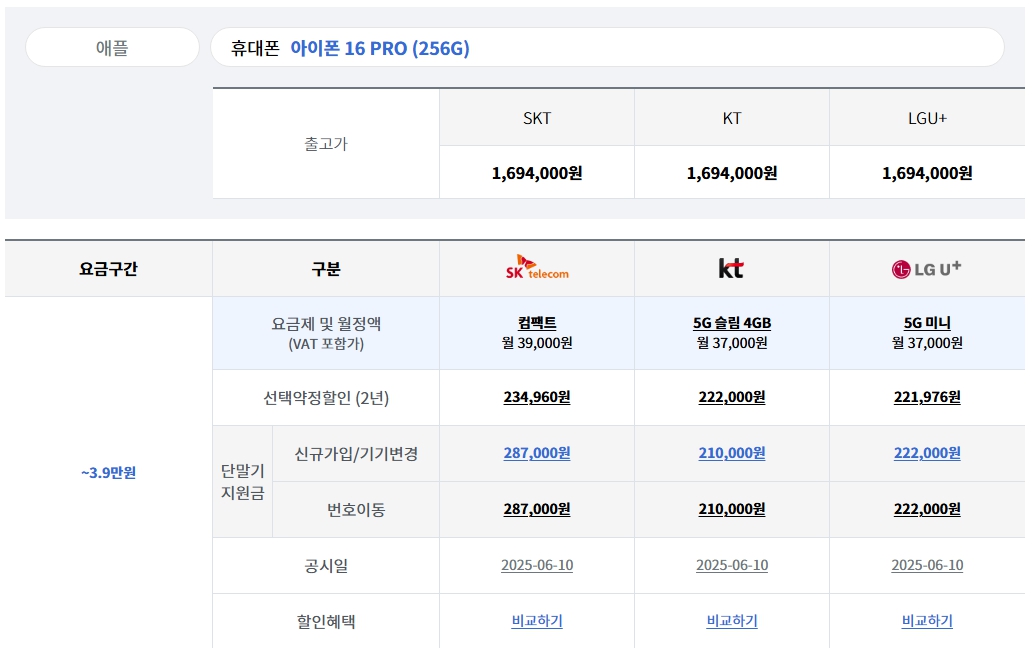Click the 선택약정할인 (2년) row label

click(326, 398)
